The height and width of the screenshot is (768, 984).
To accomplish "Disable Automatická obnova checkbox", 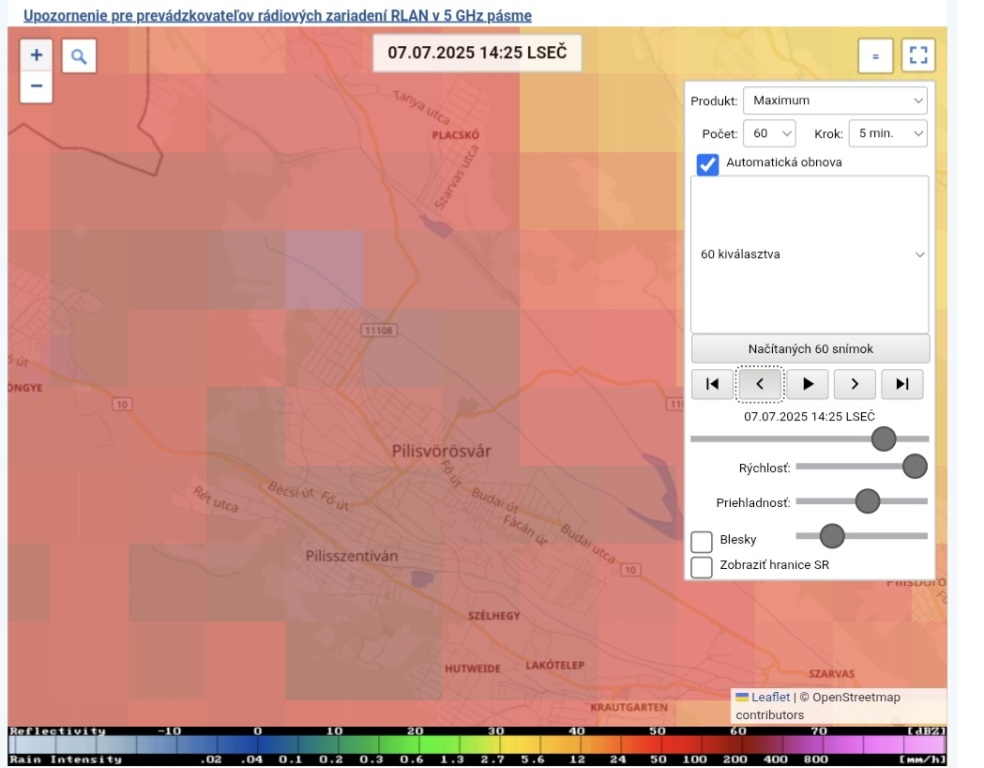I will click(x=708, y=164).
